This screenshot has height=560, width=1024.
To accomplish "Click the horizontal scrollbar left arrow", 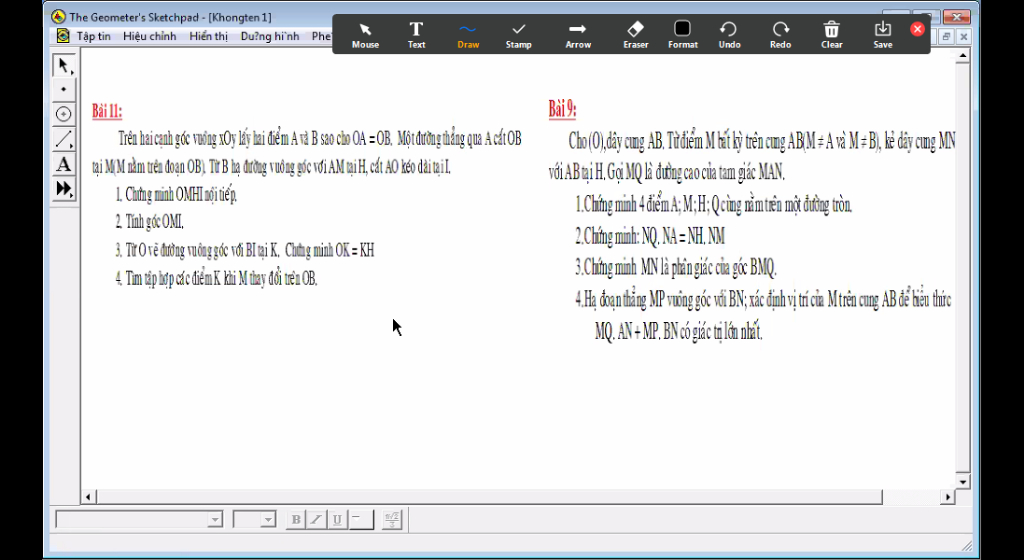I will [88, 497].
